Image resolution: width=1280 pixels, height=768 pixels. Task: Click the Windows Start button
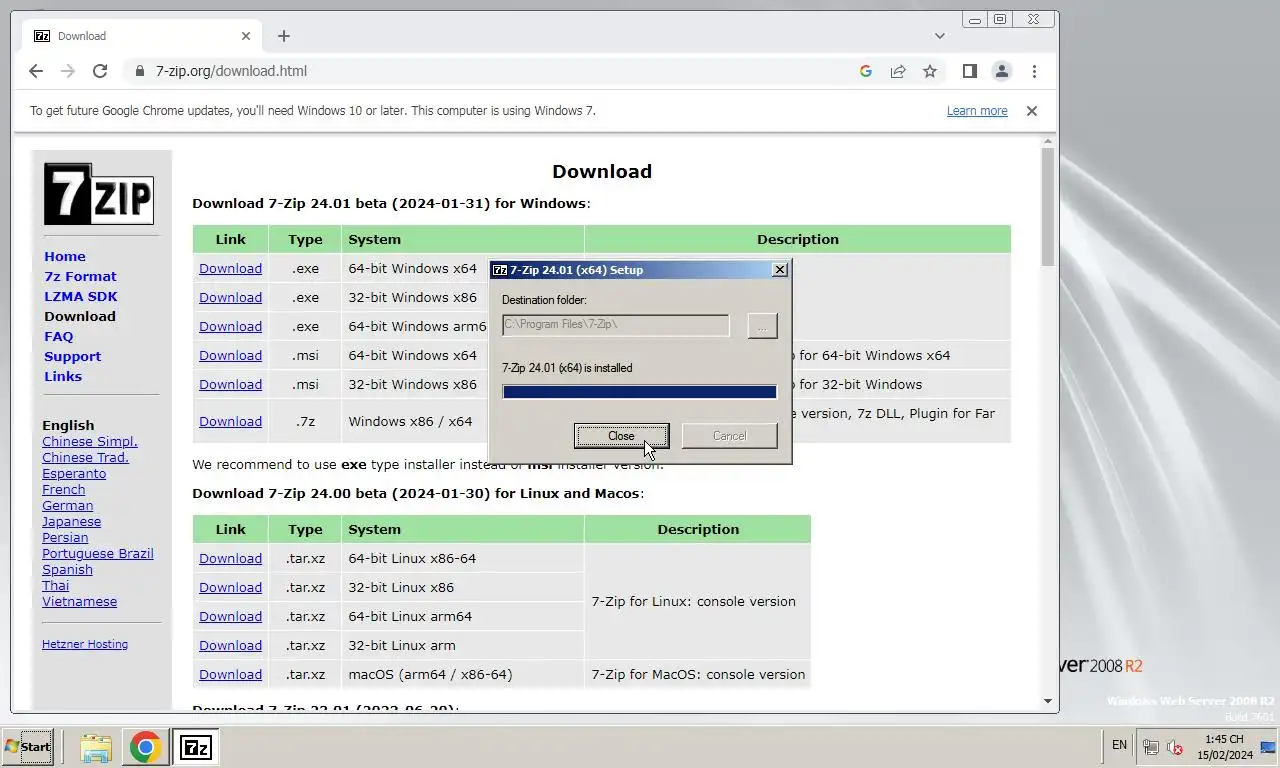pyautogui.click(x=28, y=747)
